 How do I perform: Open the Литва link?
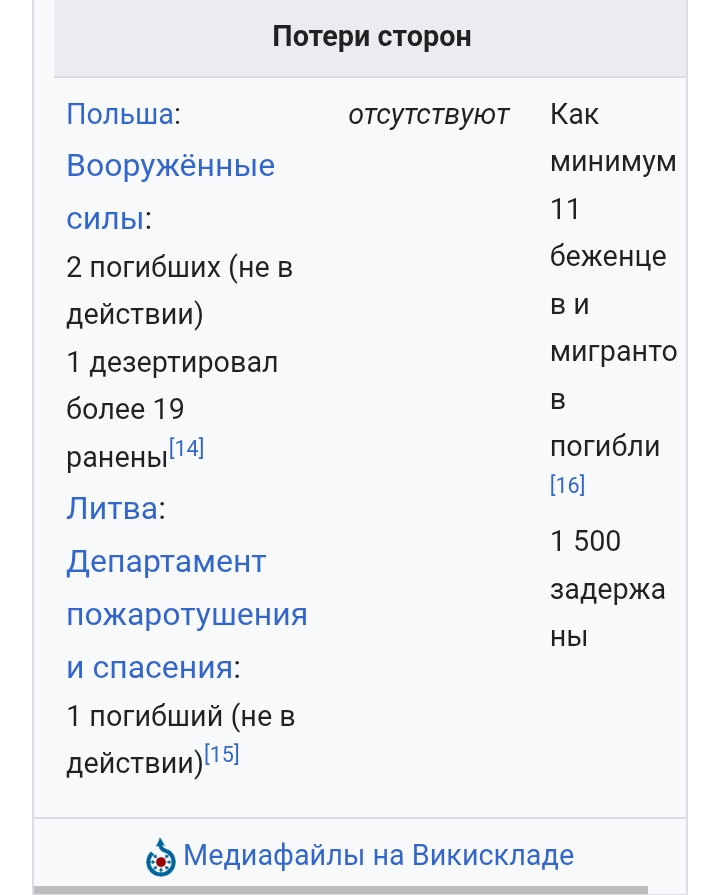click(x=112, y=508)
